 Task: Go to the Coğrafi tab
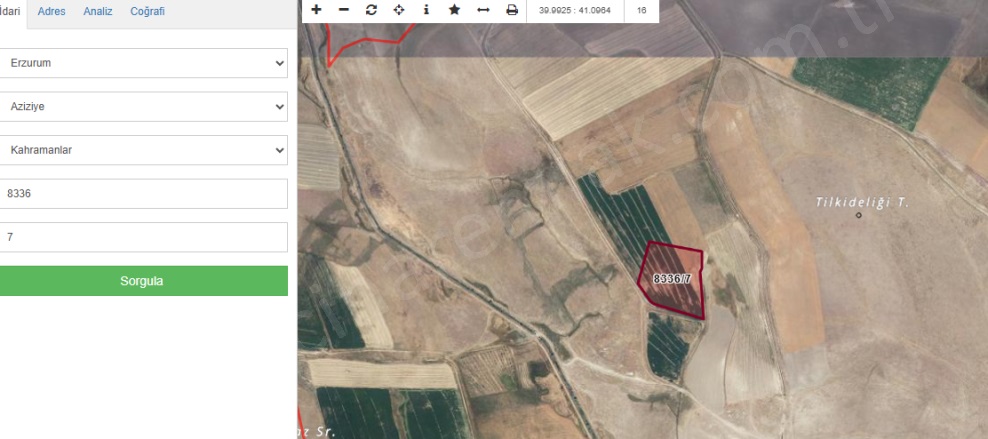(x=147, y=12)
